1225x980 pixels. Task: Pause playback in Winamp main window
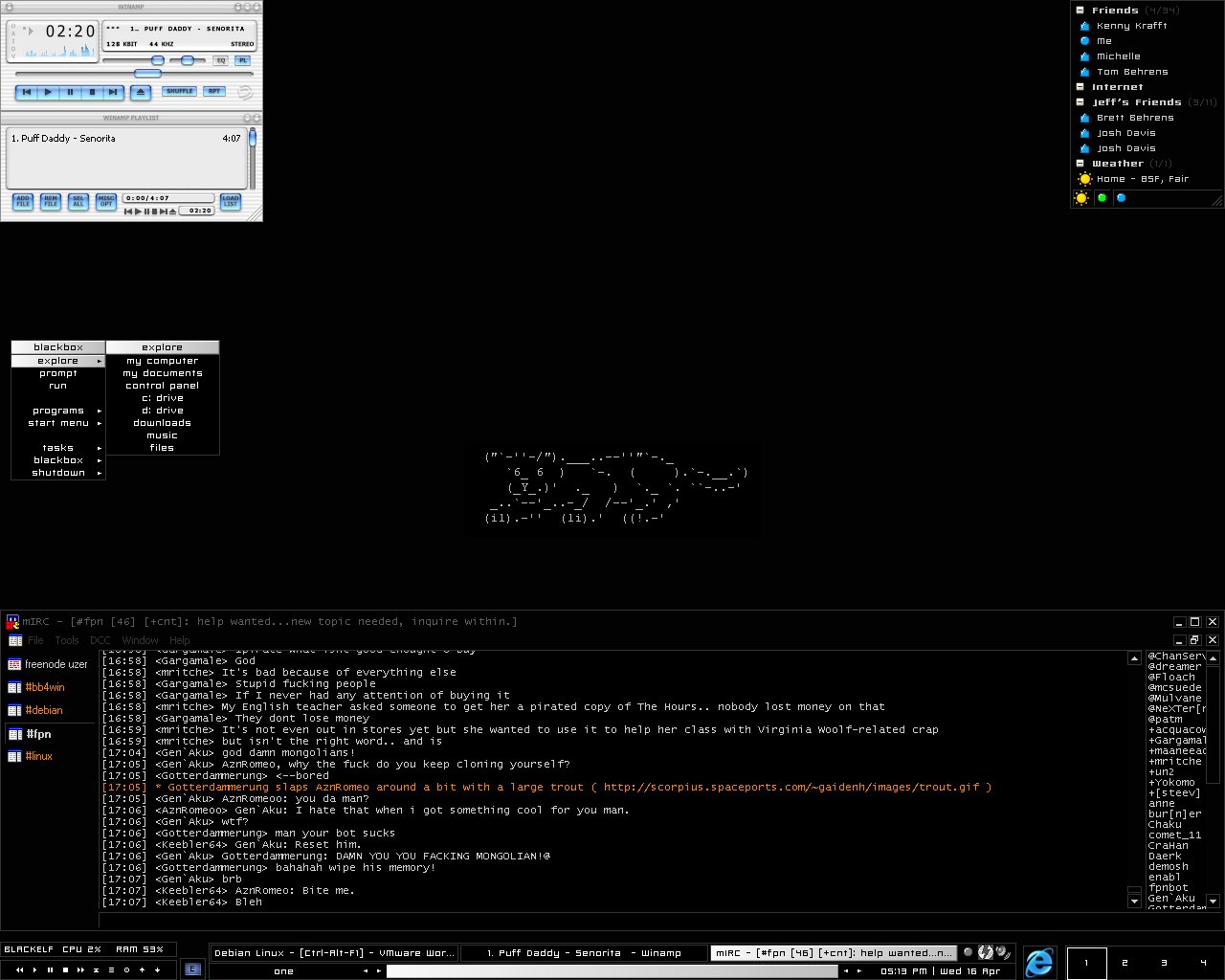70,93
